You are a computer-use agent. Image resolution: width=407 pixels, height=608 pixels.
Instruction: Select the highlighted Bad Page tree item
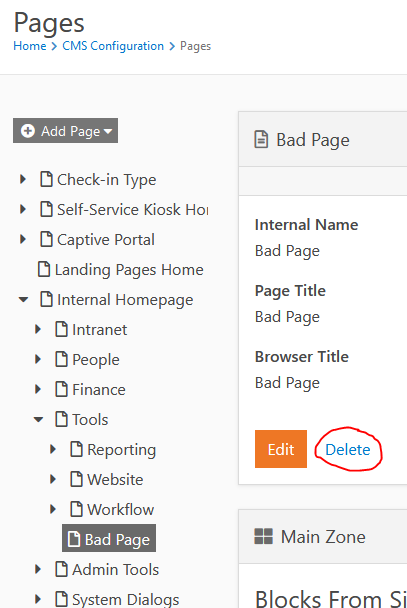(109, 538)
